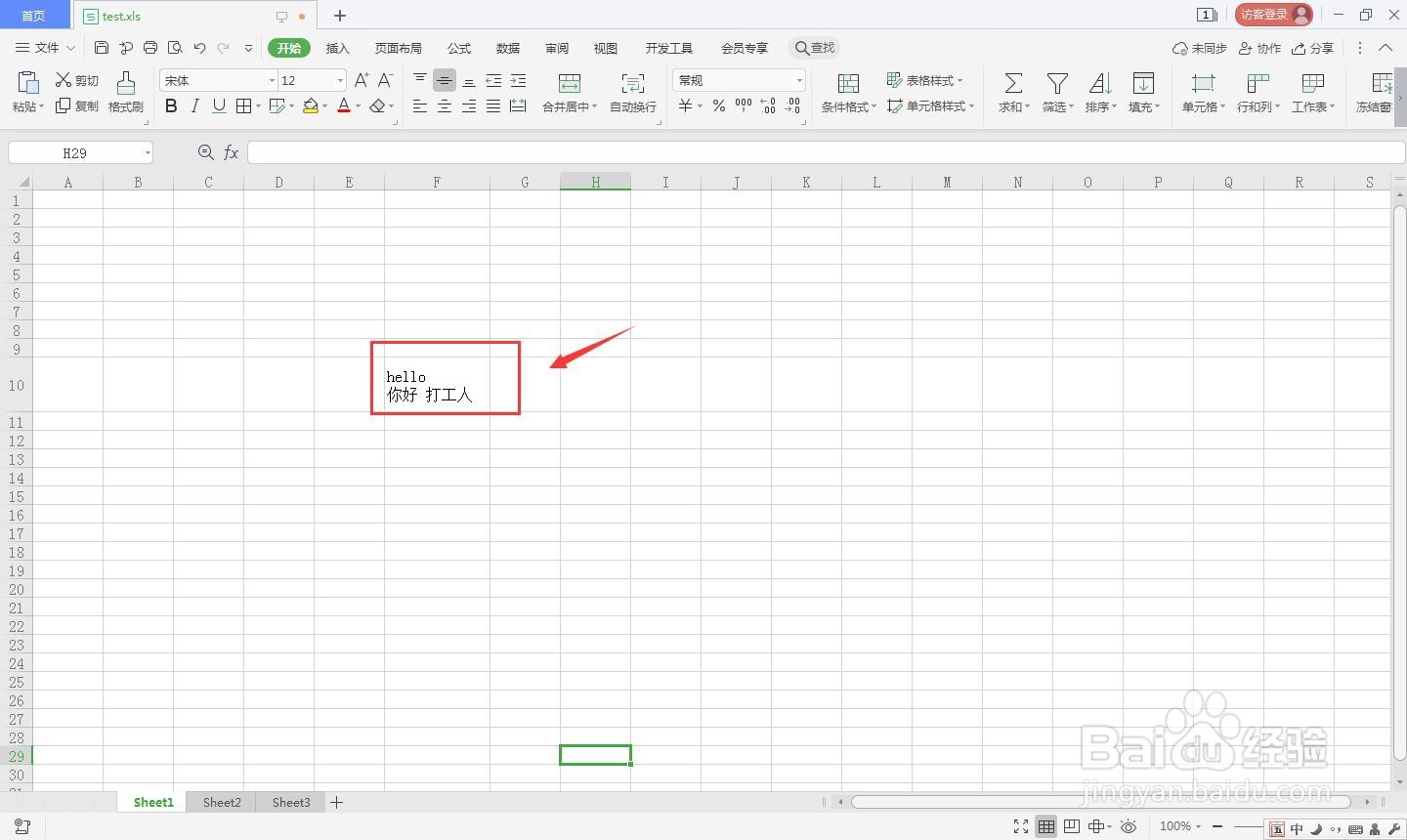Open print preview icon
The height and width of the screenshot is (840, 1407).
(175, 47)
